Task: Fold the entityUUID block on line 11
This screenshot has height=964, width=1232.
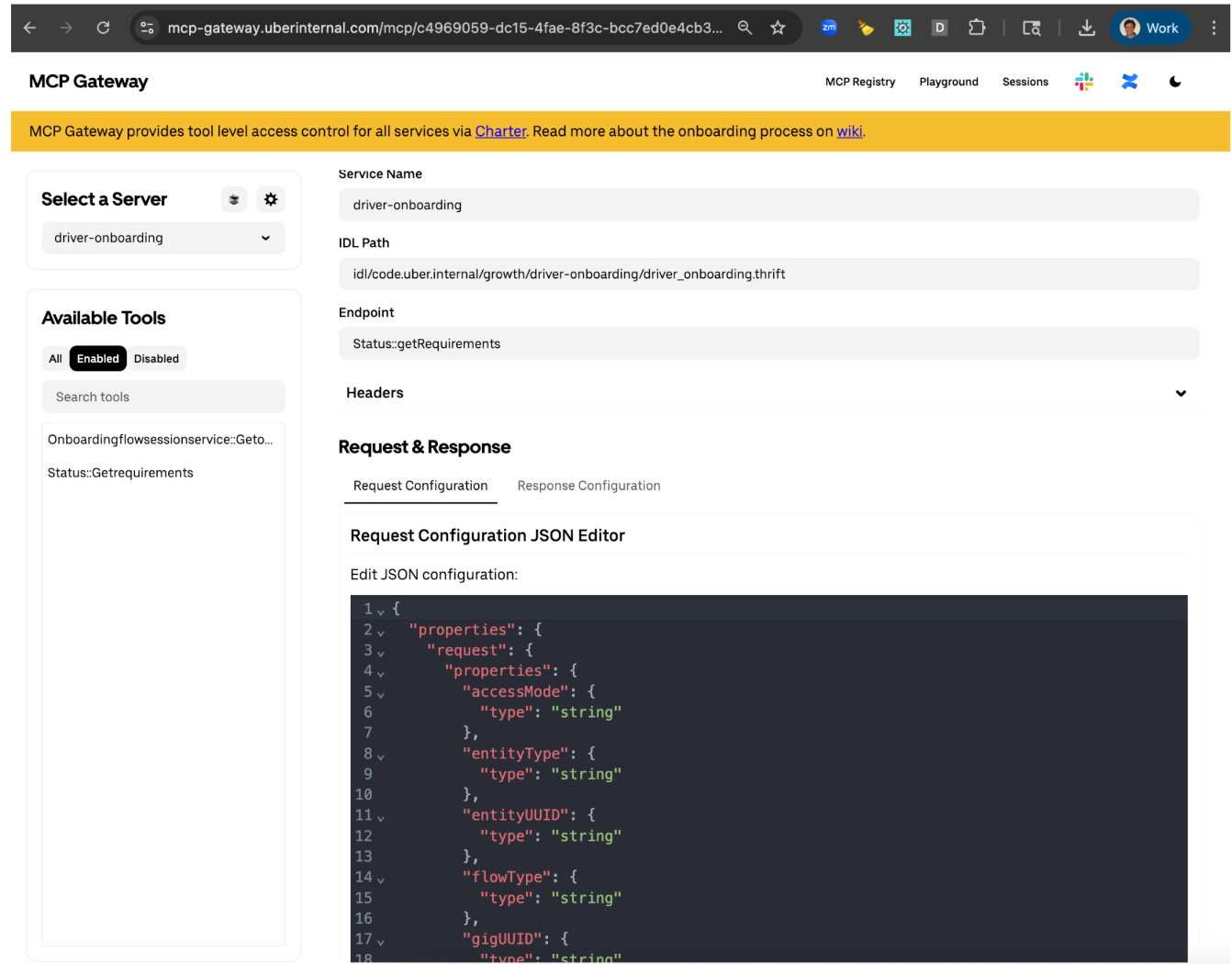Action: tap(381, 817)
